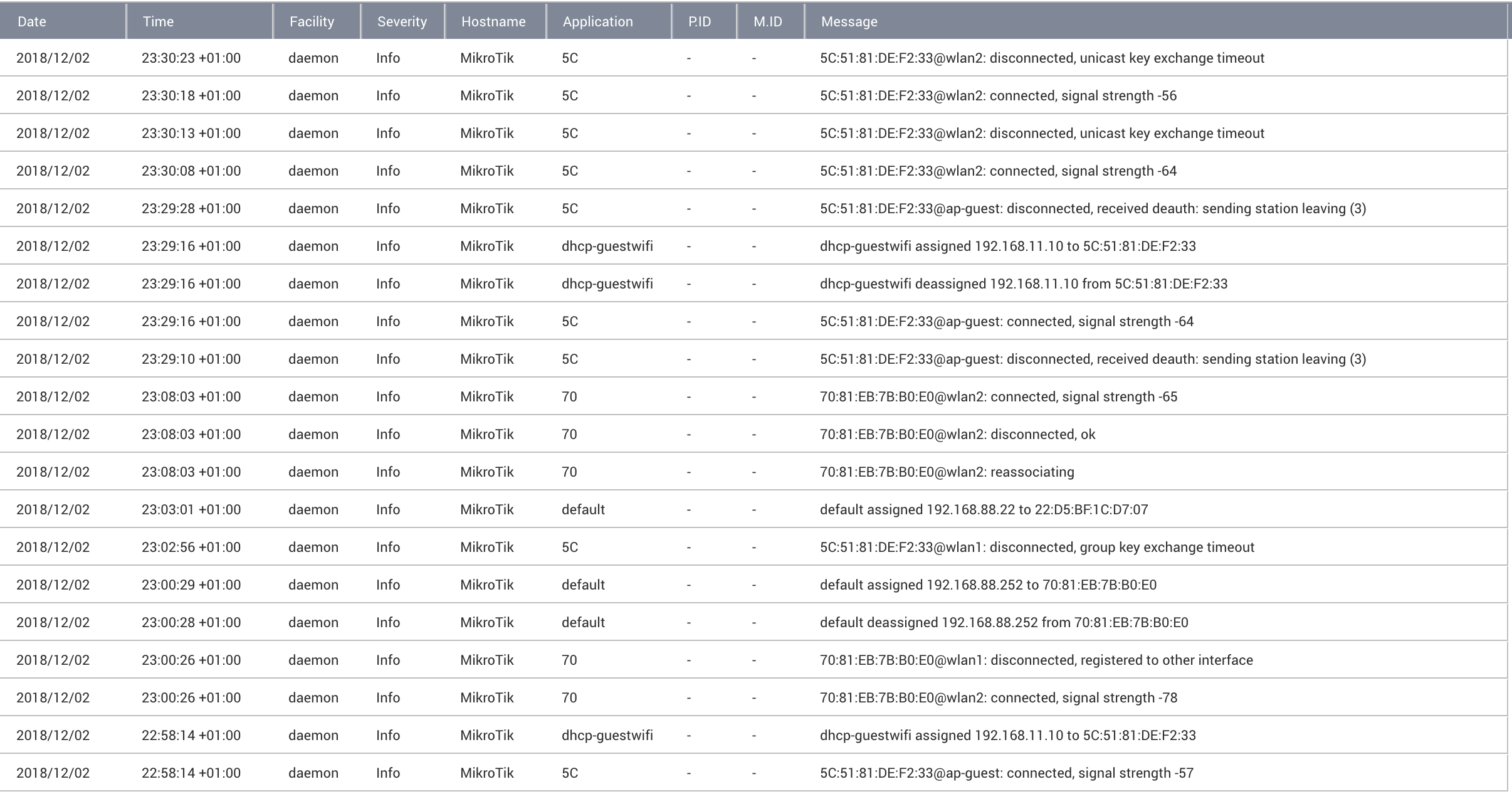
Task: Select the 23:30:23 unicast key exchange timeout row
Action: coord(753,58)
